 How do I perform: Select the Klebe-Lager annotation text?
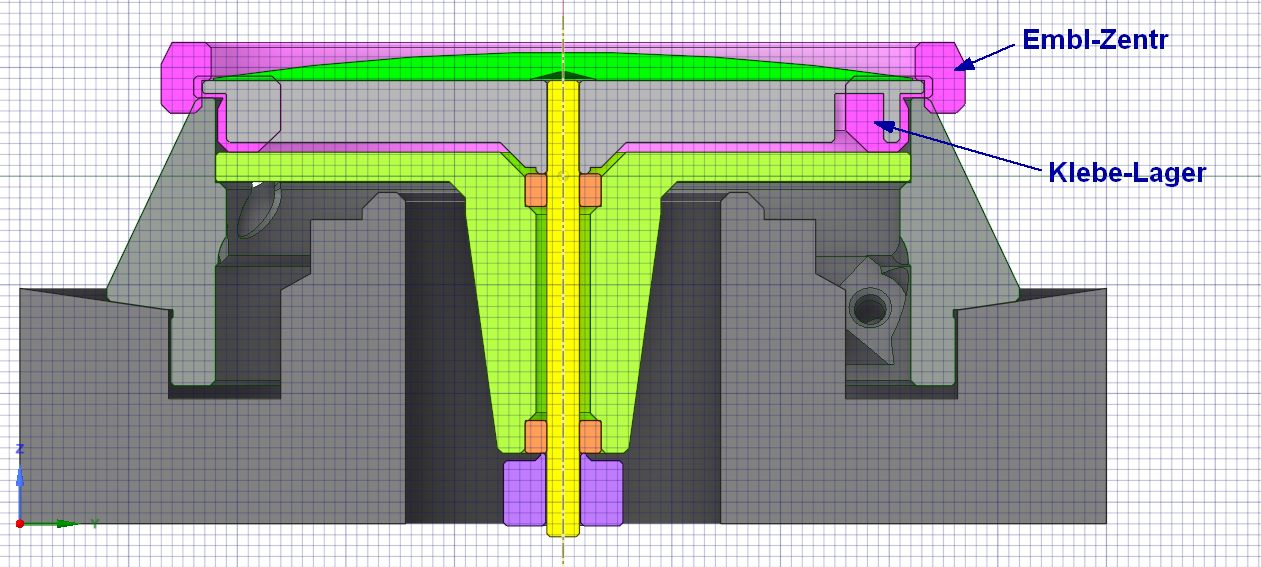click(1127, 172)
